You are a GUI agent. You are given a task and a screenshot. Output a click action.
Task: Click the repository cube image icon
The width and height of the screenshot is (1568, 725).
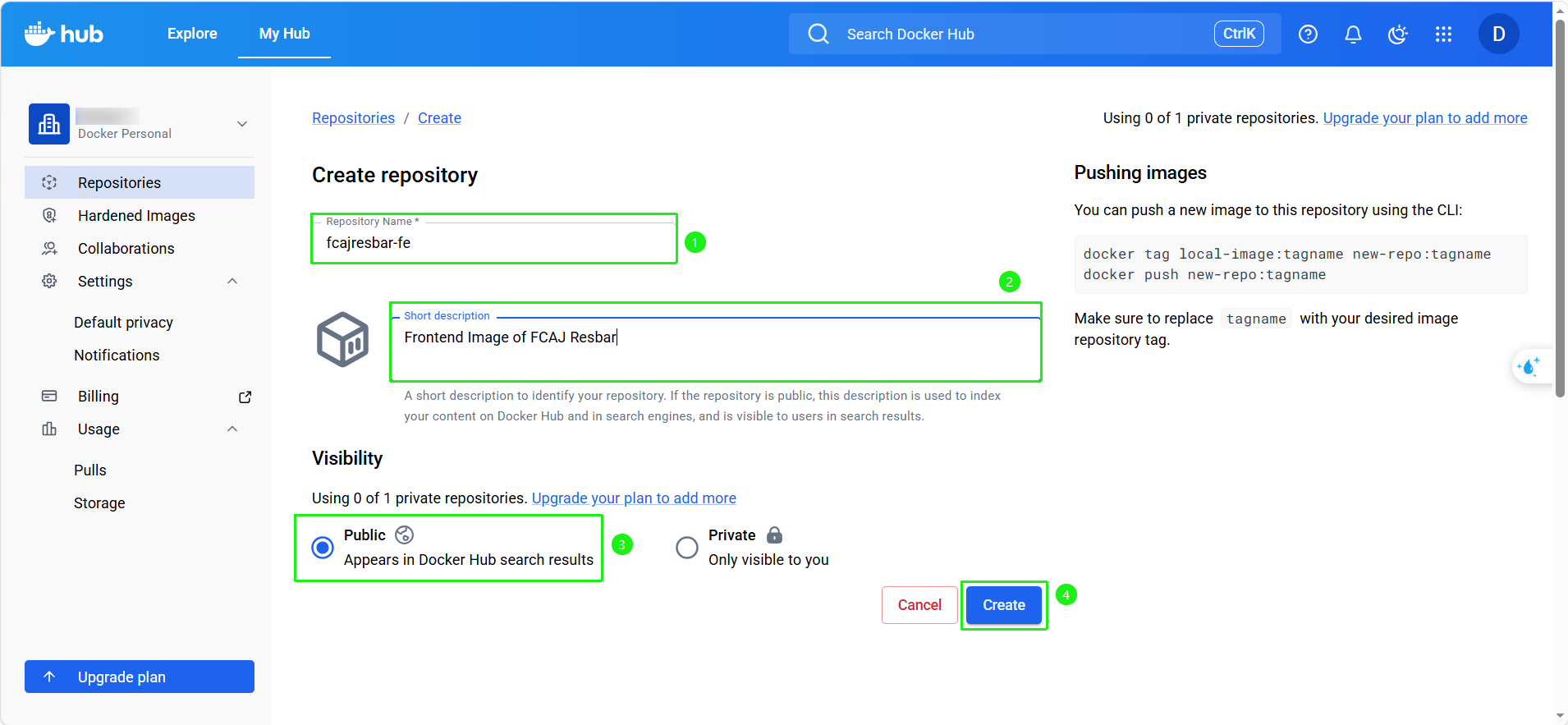click(x=343, y=339)
